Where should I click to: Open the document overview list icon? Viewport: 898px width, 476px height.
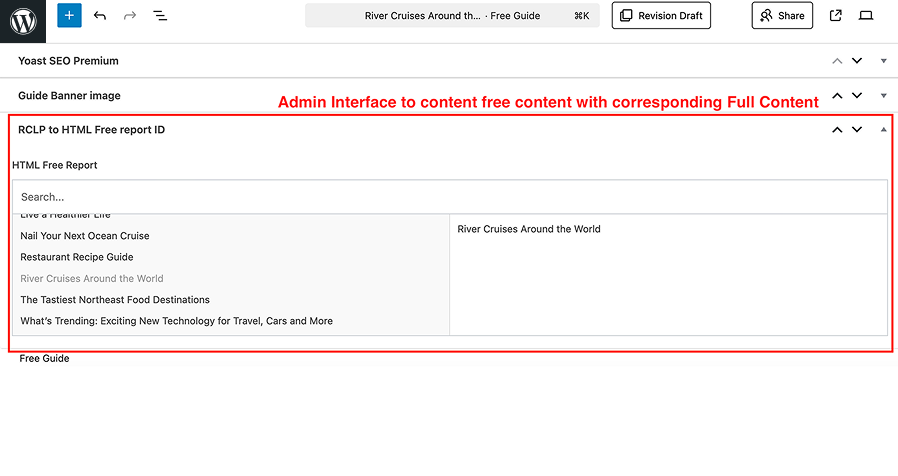pyautogui.click(x=160, y=15)
